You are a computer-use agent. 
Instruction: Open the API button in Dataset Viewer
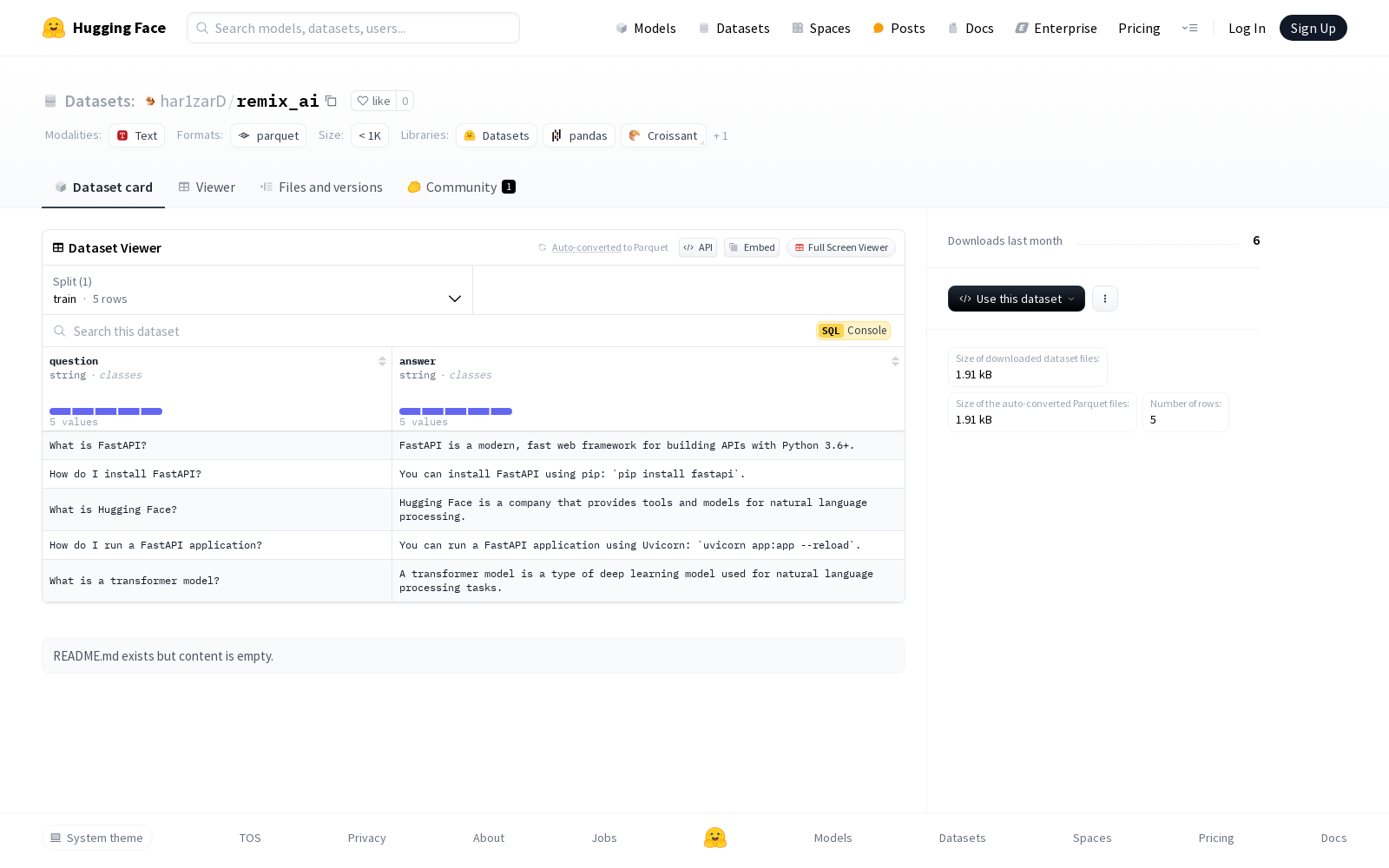pyautogui.click(x=698, y=247)
